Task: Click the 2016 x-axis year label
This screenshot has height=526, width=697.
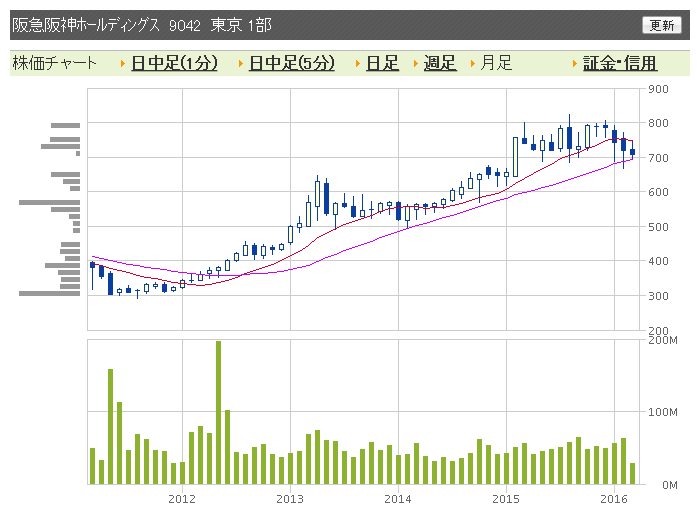Action: pyautogui.click(x=614, y=499)
